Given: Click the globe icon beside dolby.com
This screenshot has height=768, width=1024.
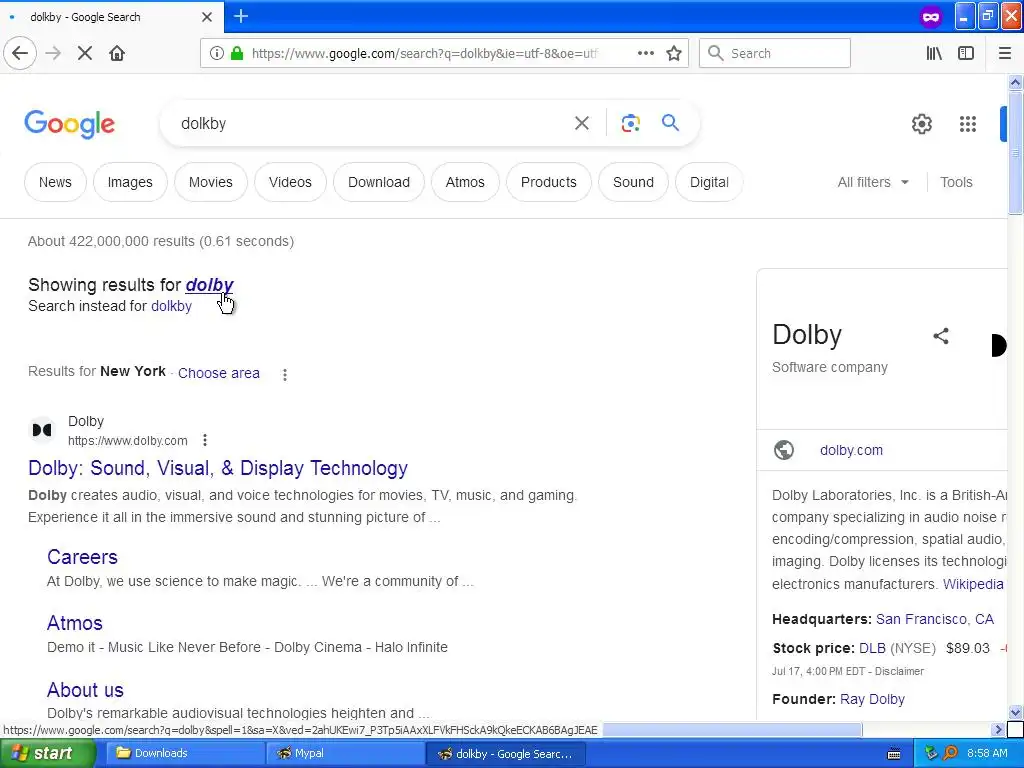Looking at the screenshot, I should click(784, 450).
